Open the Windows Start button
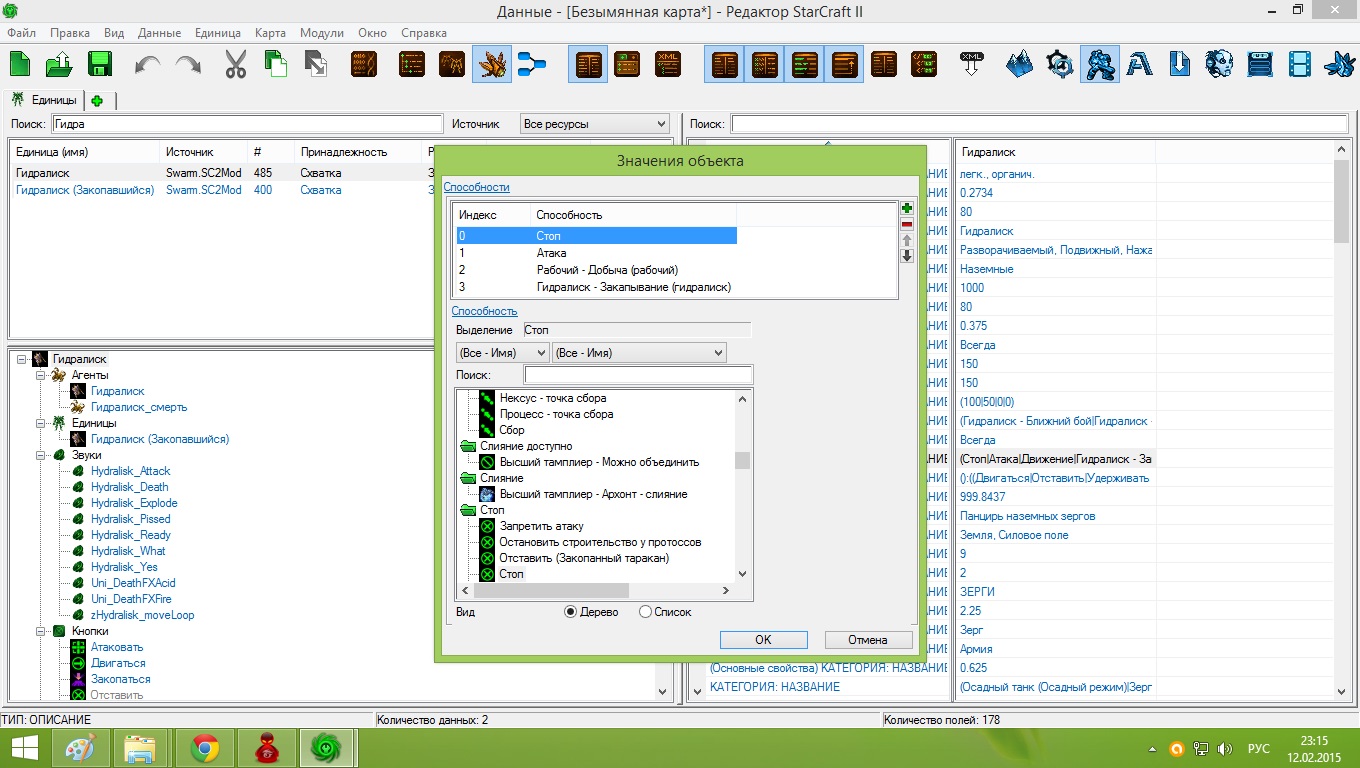 coord(24,747)
